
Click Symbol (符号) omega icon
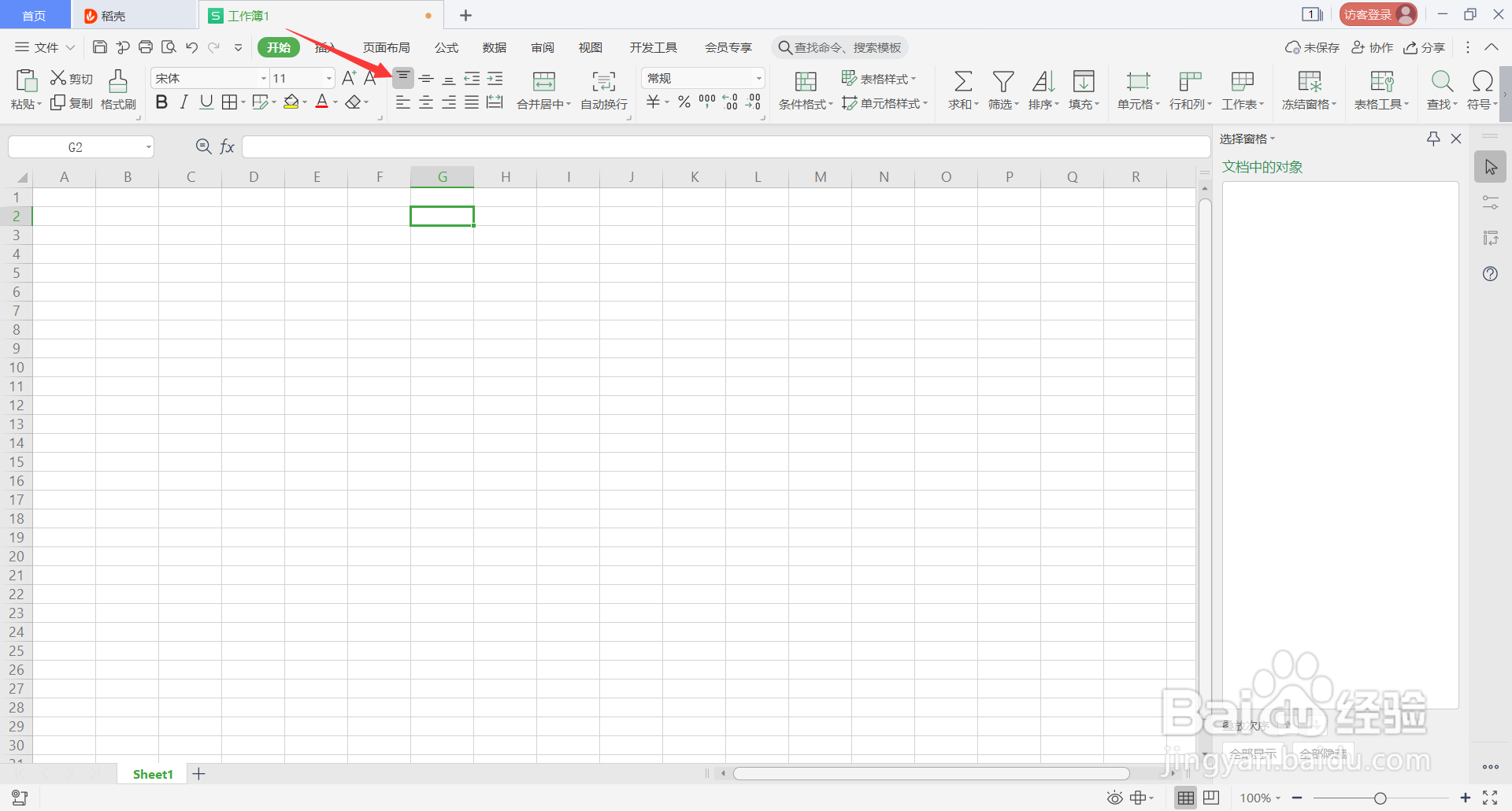(x=1482, y=81)
